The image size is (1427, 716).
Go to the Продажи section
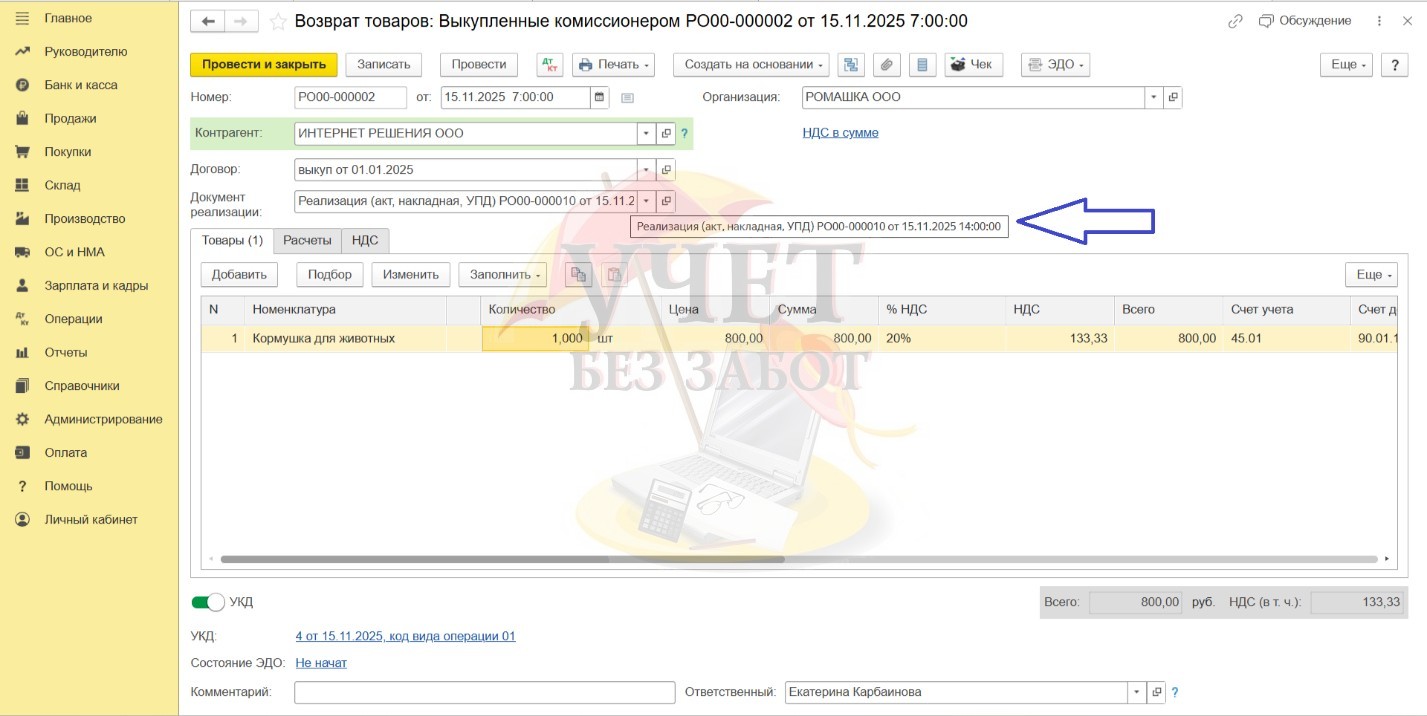(x=70, y=118)
